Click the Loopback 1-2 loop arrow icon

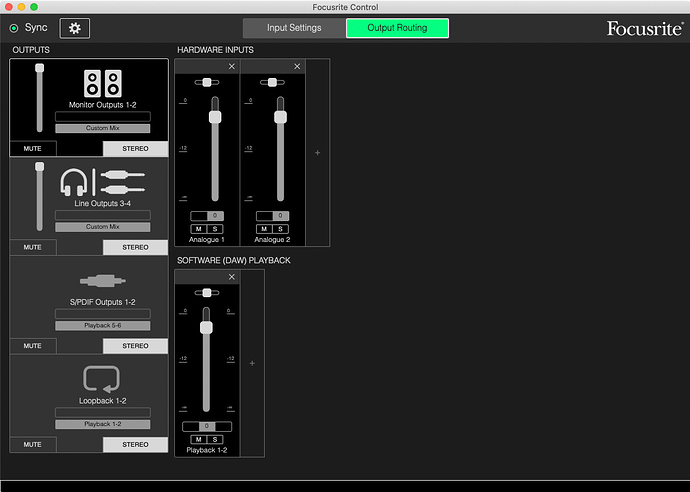pyautogui.click(x=102, y=378)
